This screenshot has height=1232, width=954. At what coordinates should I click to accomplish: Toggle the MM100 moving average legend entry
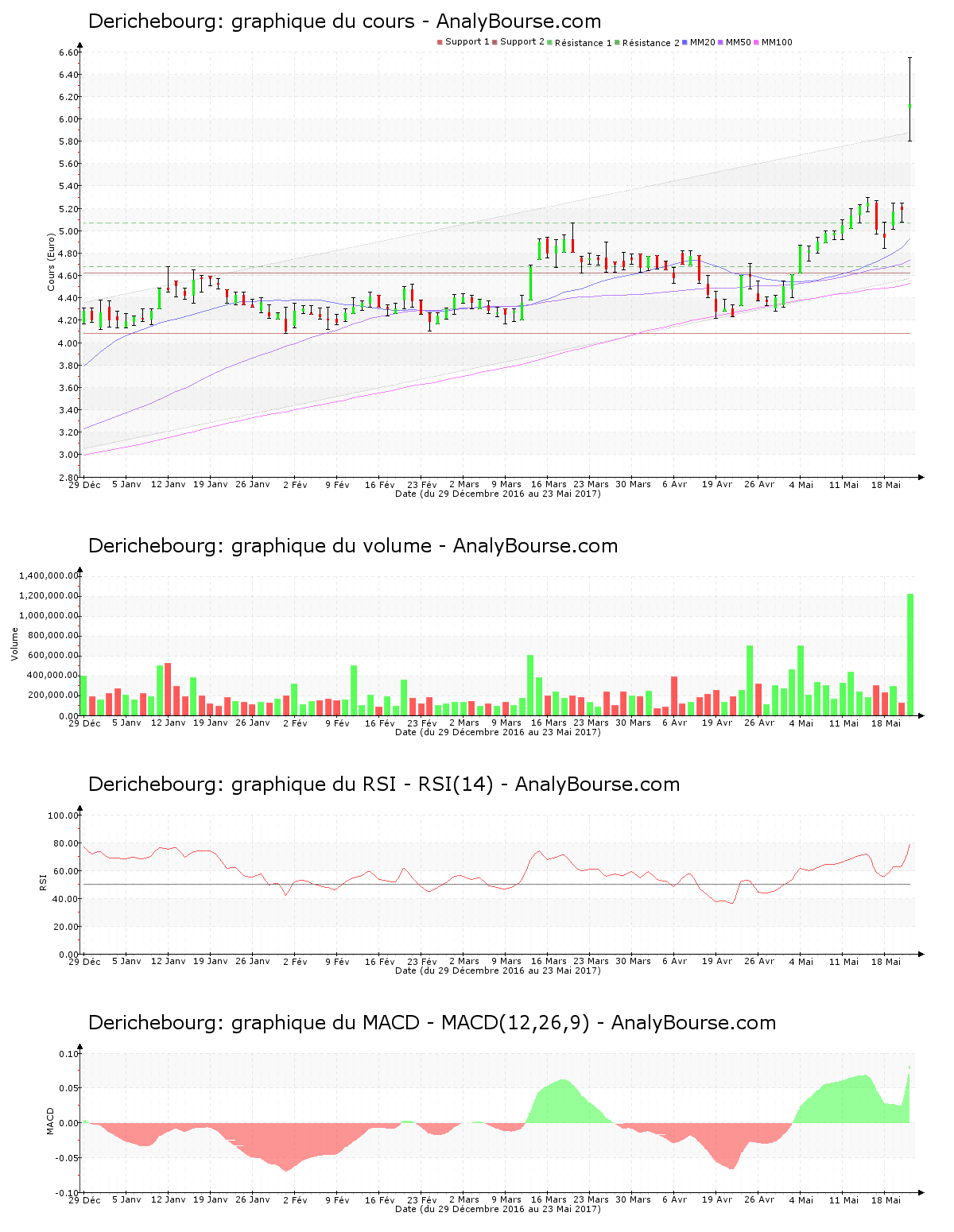coord(771,42)
